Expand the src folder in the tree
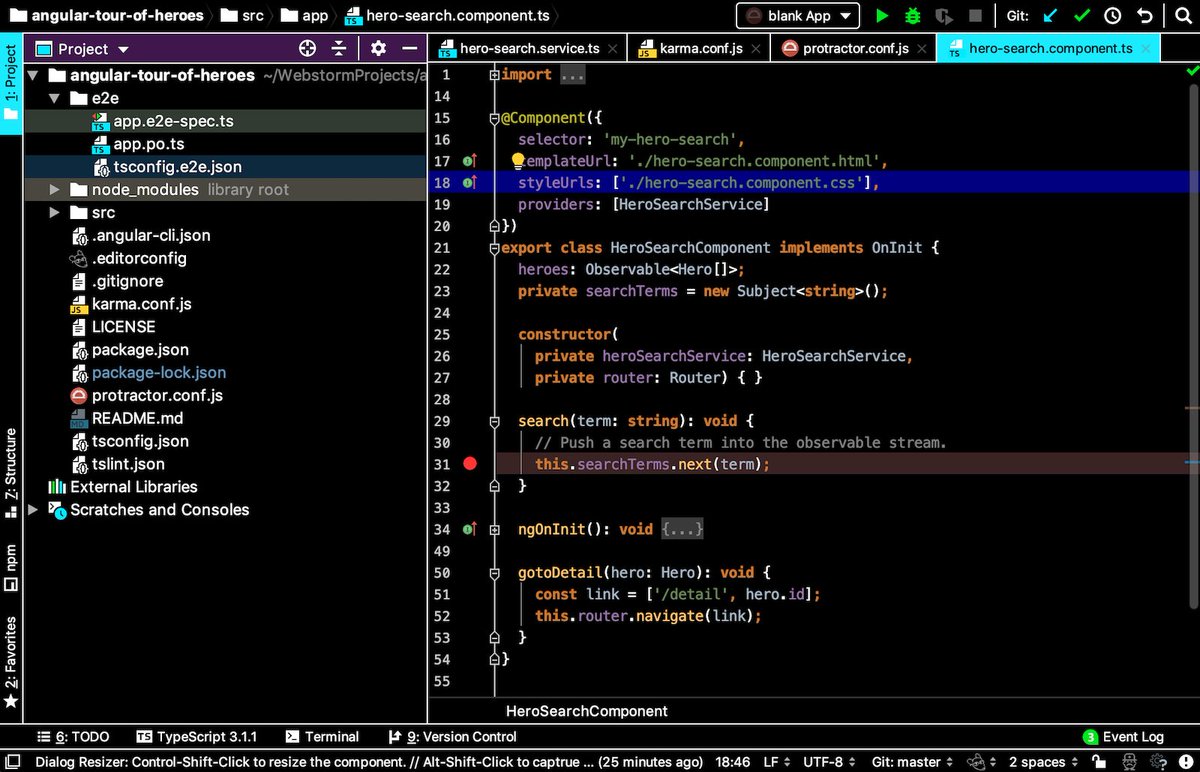This screenshot has width=1200, height=772. point(56,212)
